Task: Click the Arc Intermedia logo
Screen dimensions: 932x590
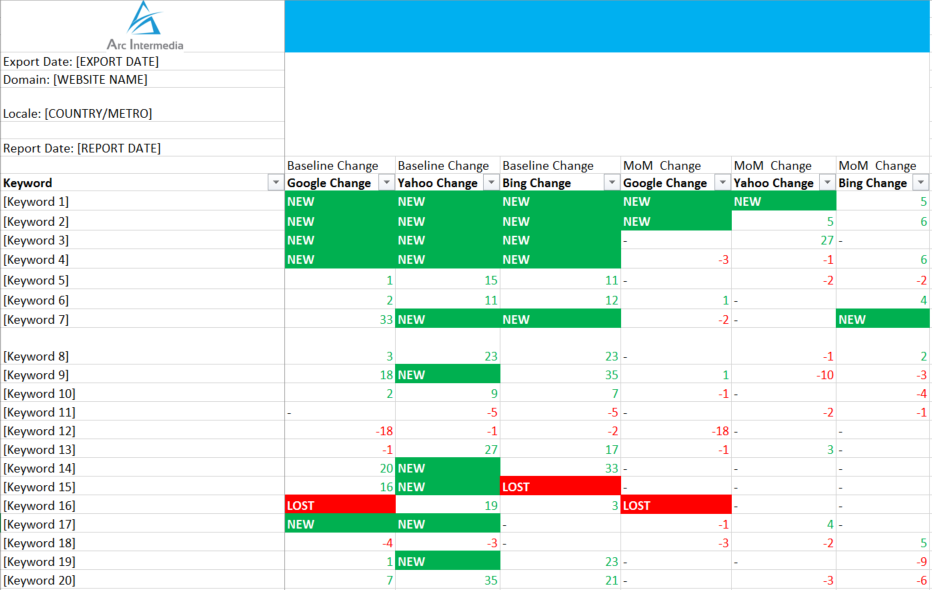Action: (x=145, y=25)
